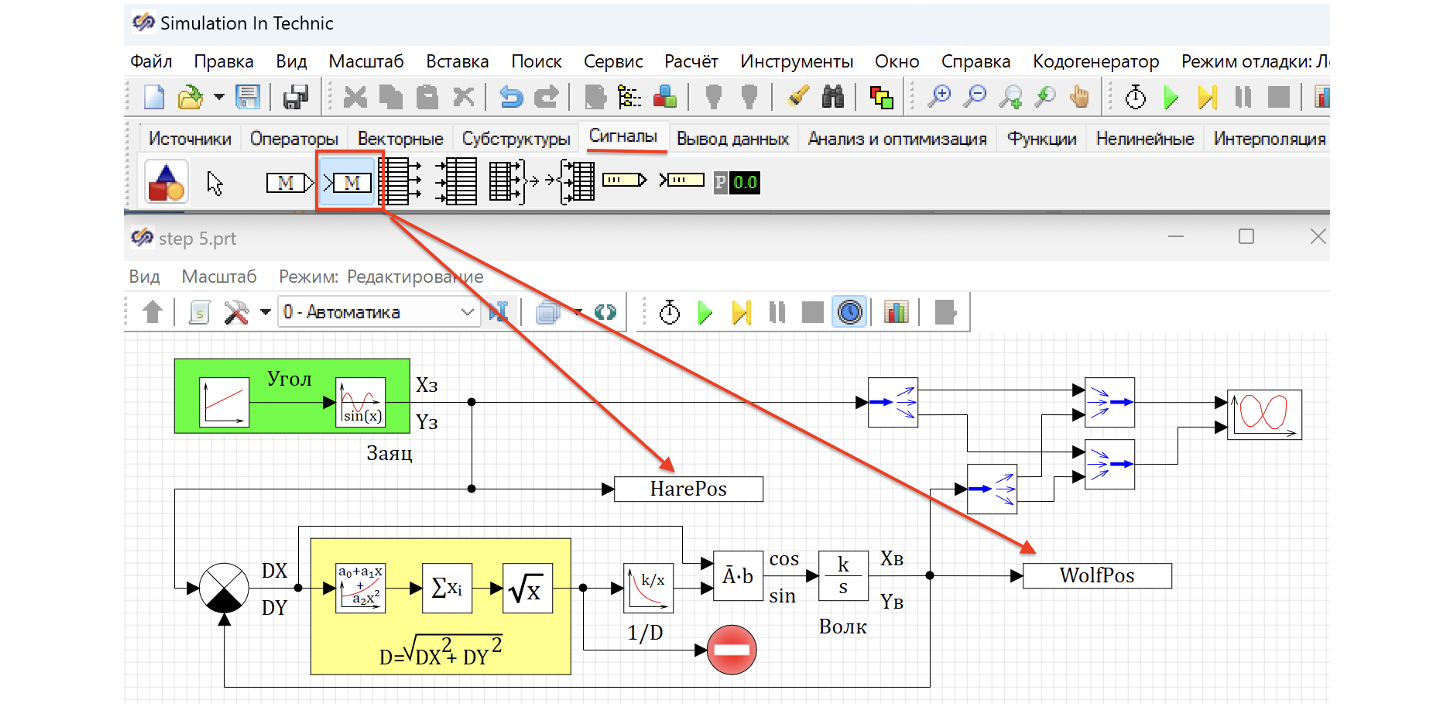This screenshot has height=704, width=1442.
Task: Open the dropdown arrow beside the folder icon
Action: [x=219, y=97]
